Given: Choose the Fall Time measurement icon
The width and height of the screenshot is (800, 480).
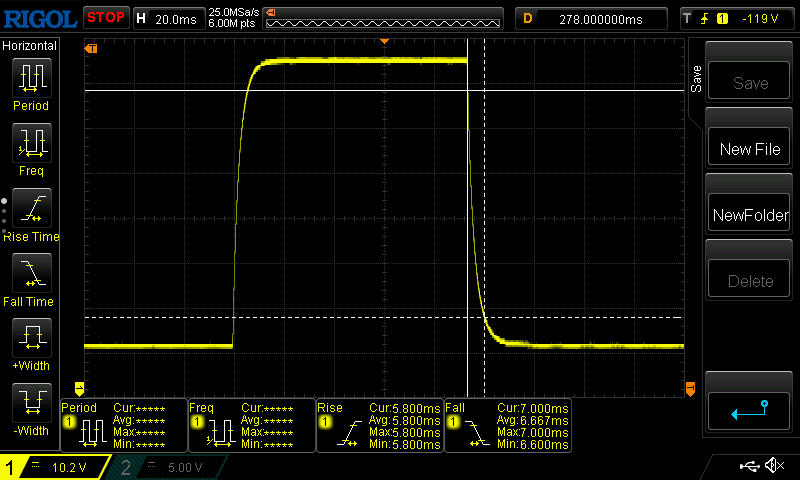Looking at the screenshot, I should [30, 274].
